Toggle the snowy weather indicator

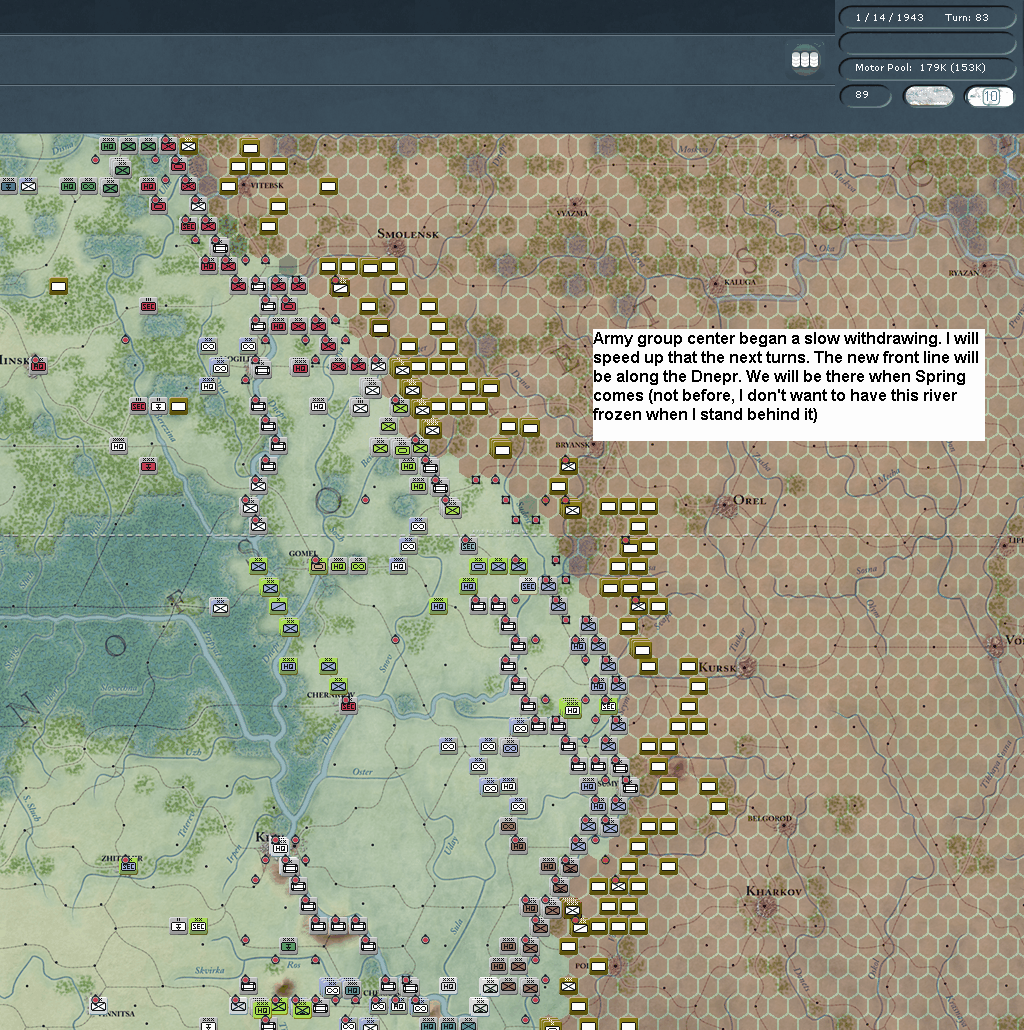pos(928,97)
